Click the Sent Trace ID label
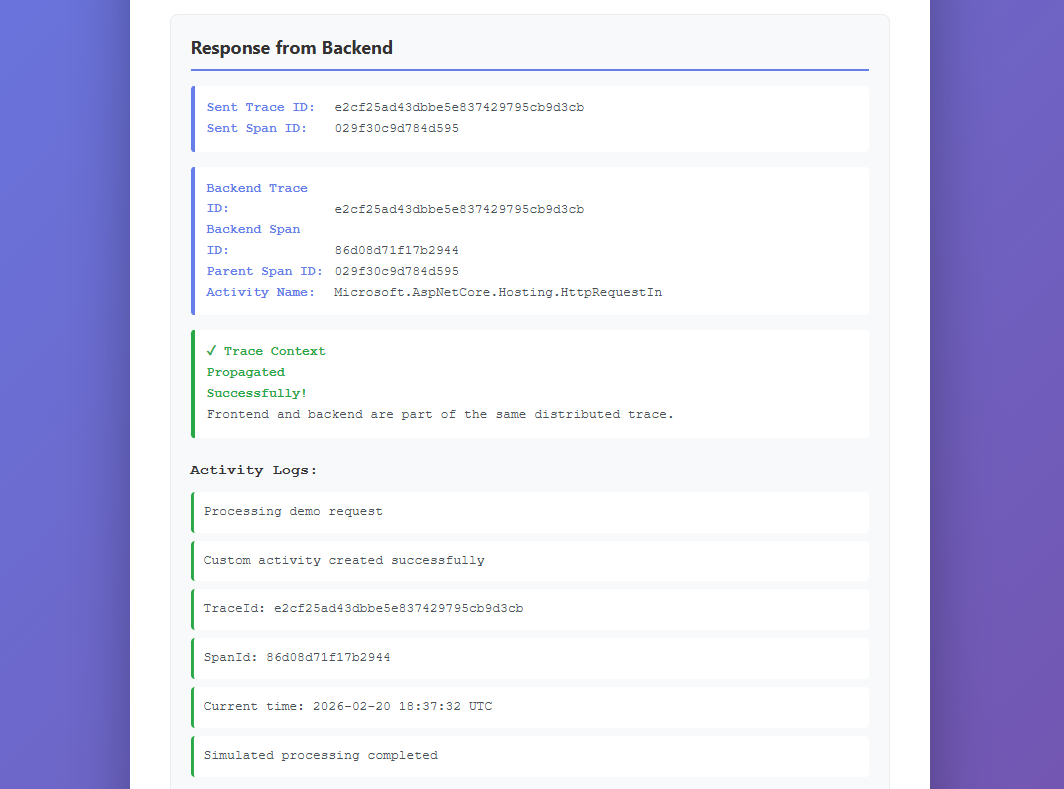Screen dimensions: 1064x789 pyautogui.click(x=257, y=106)
